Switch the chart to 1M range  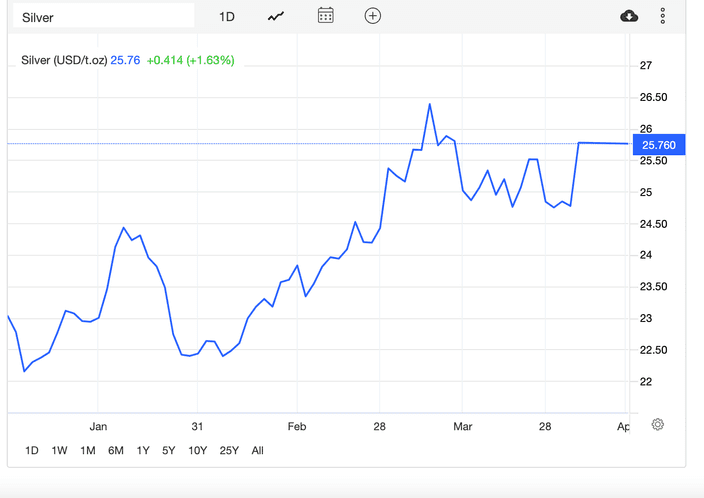click(x=87, y=451)
